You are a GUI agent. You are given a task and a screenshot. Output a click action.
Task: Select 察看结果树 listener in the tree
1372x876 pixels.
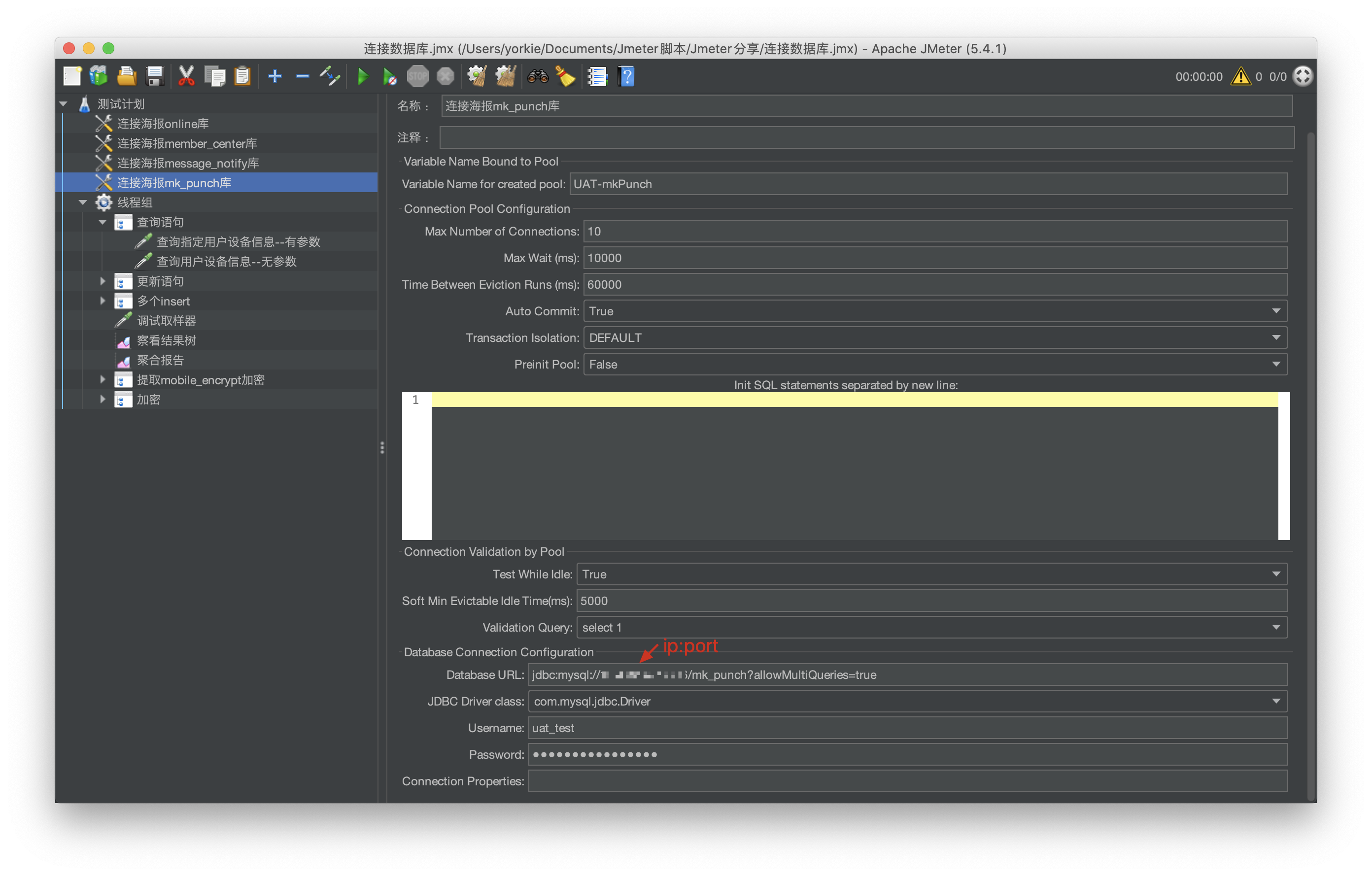click(x=166, y=340)
